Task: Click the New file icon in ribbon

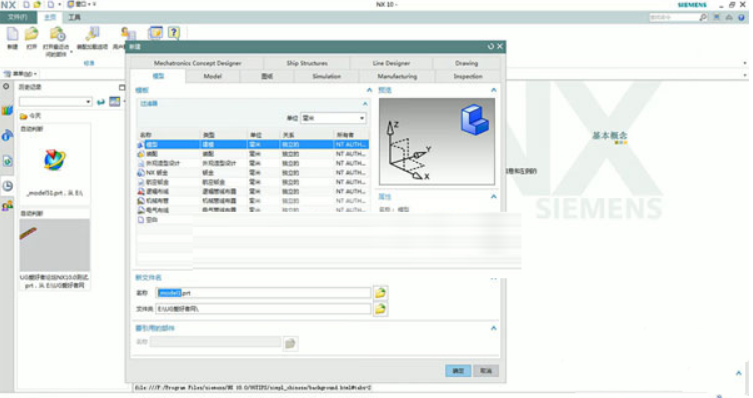Action: coord(12,34)
